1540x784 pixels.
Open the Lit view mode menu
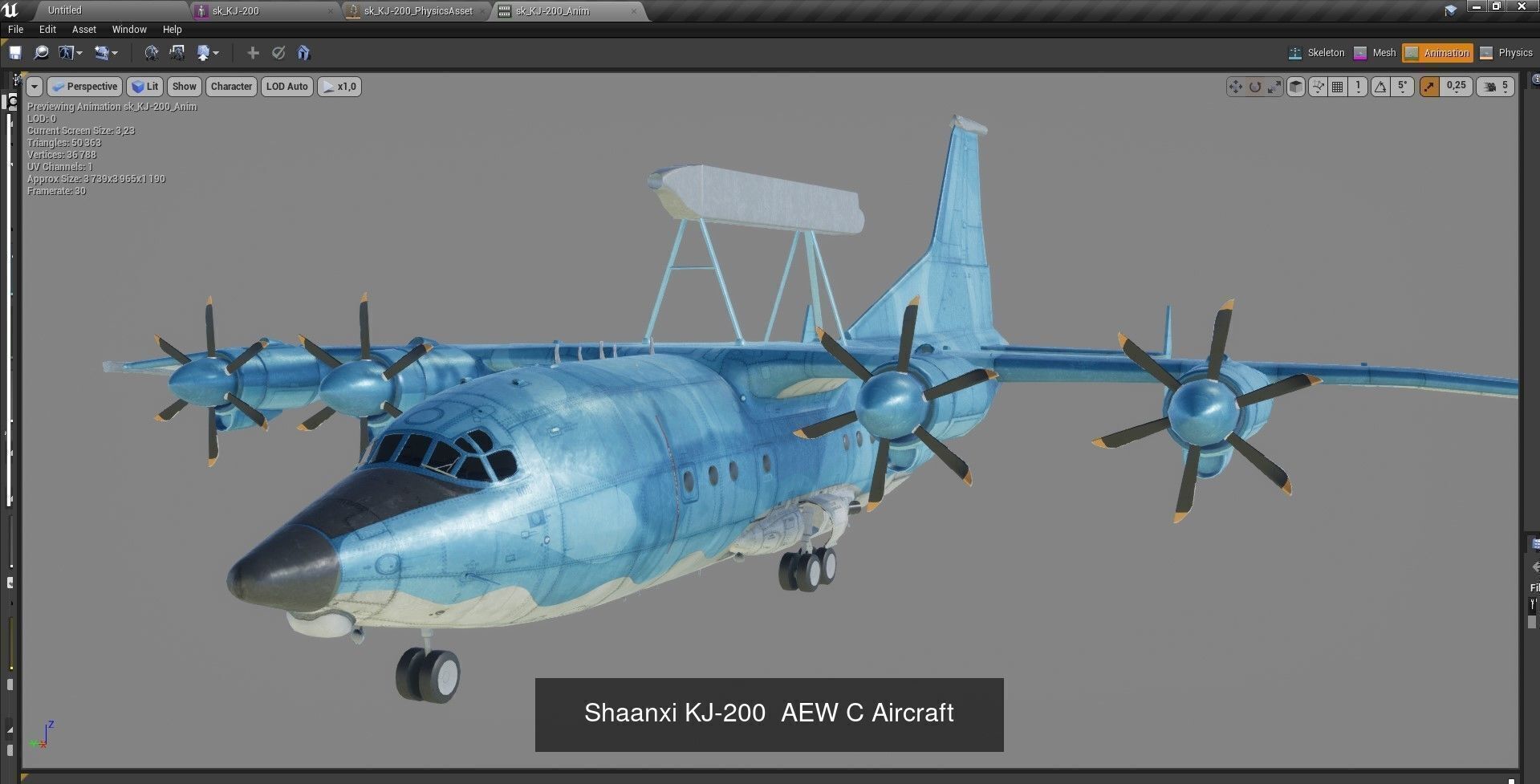144,87
